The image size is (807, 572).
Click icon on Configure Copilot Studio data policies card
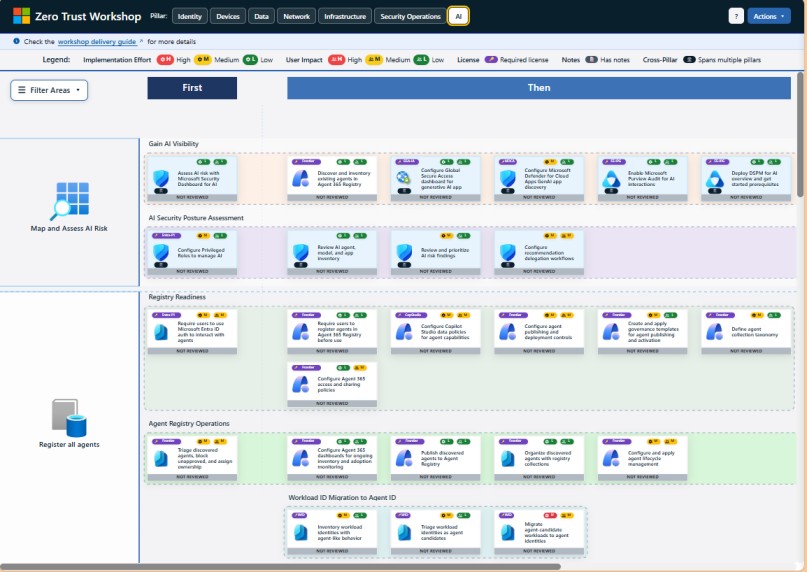click(x=404, y=332)
